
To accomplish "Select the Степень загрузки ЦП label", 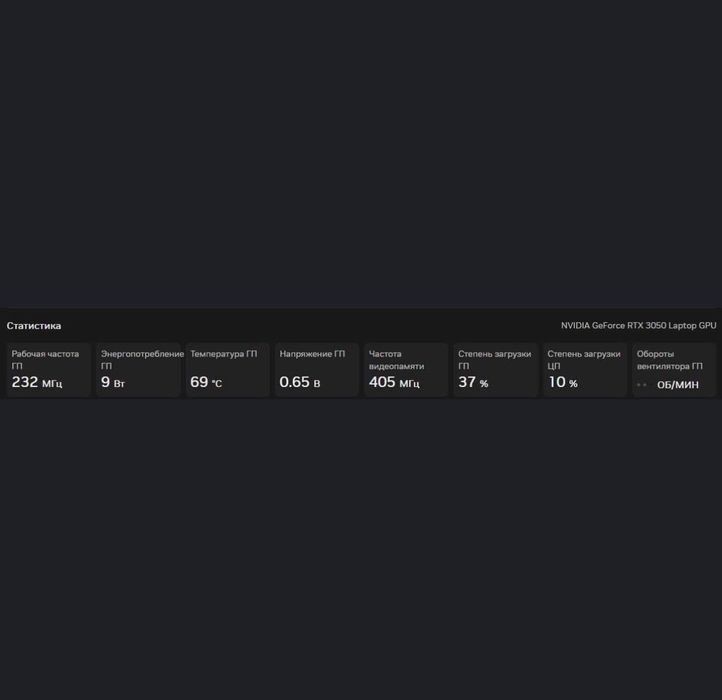I will tap(583, 359).
